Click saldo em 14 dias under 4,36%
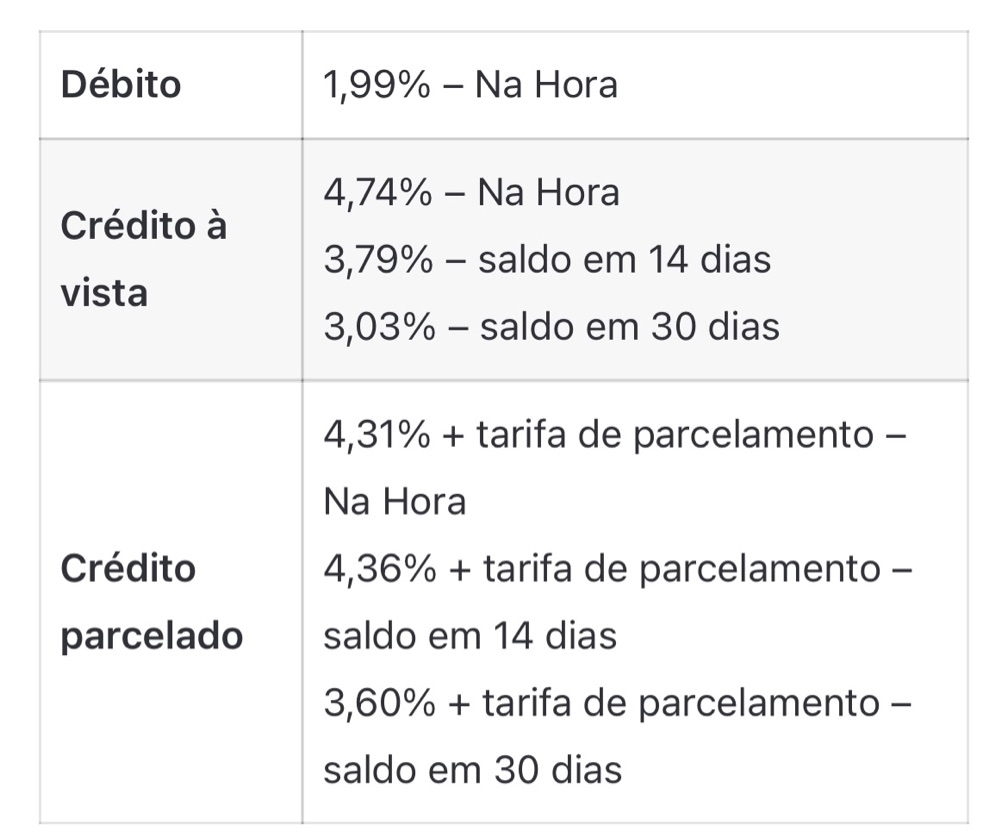Image resolution: width=1008 pixels, height=838 pixels. click(x=470, y=636)
